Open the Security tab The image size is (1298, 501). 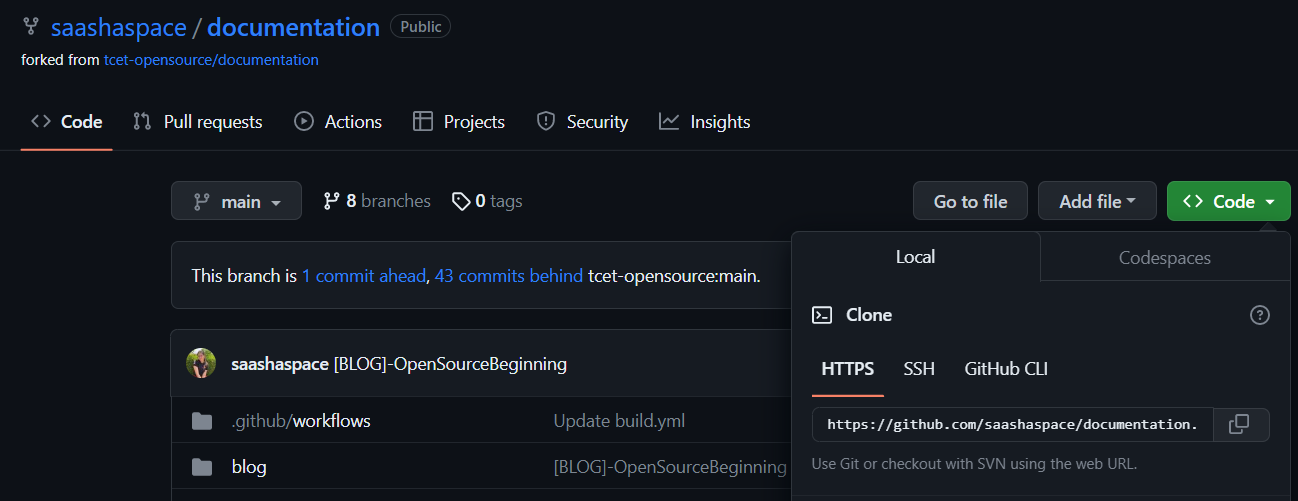point(582,122)
